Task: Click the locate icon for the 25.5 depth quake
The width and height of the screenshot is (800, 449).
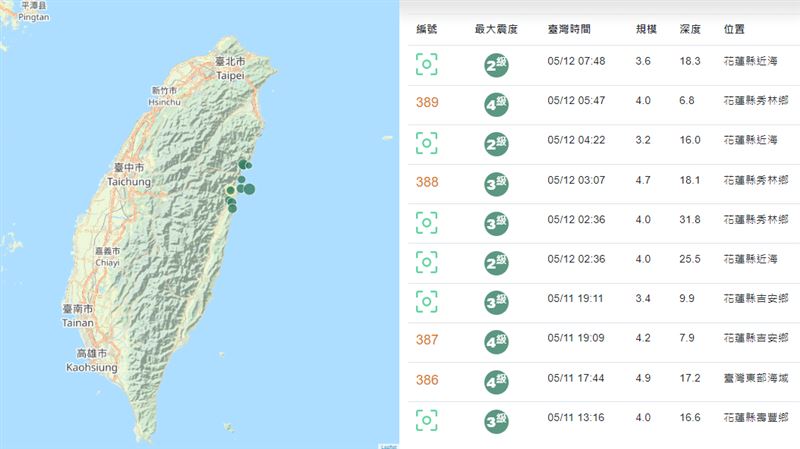Action: pos(427,262)
